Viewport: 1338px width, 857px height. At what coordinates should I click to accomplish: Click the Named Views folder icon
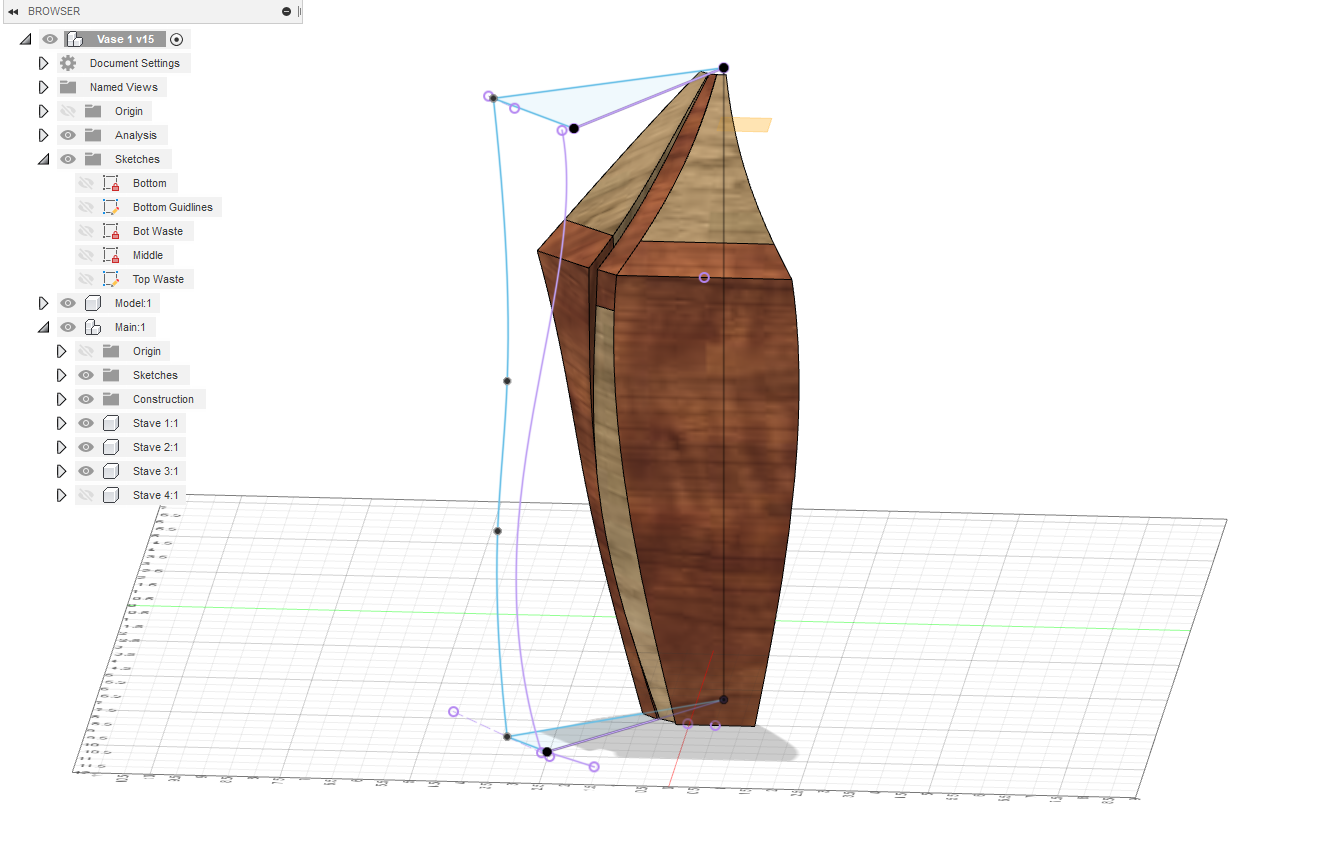coord(68,87)
